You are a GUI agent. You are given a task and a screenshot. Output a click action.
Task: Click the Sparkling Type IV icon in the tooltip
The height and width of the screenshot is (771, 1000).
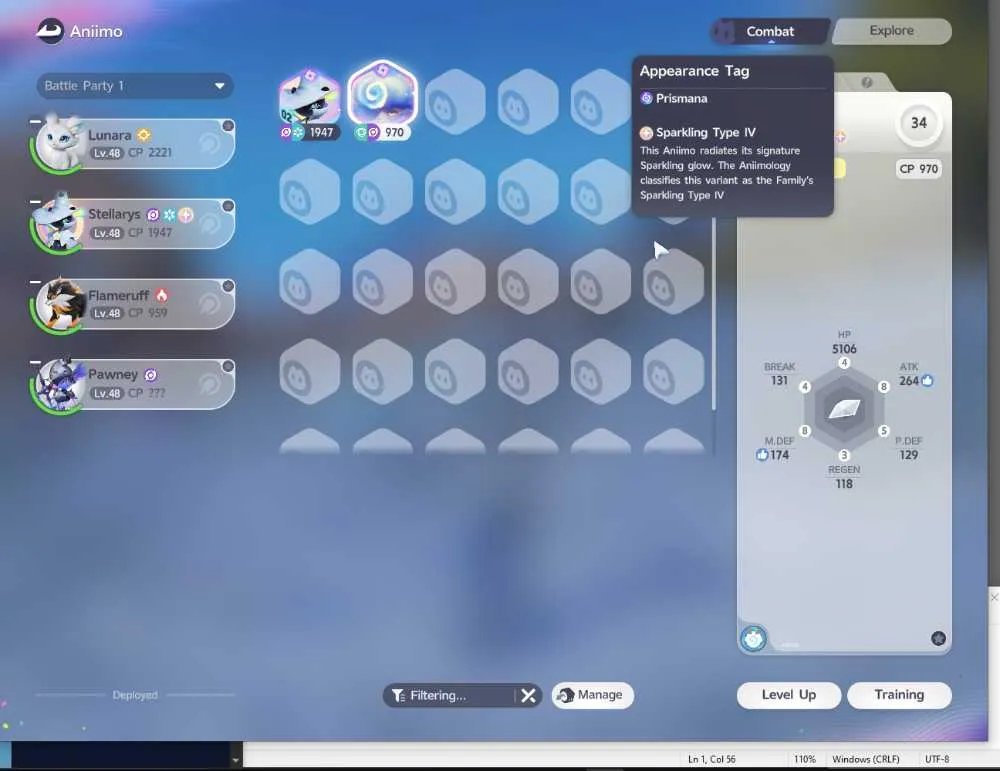(647, 133)
